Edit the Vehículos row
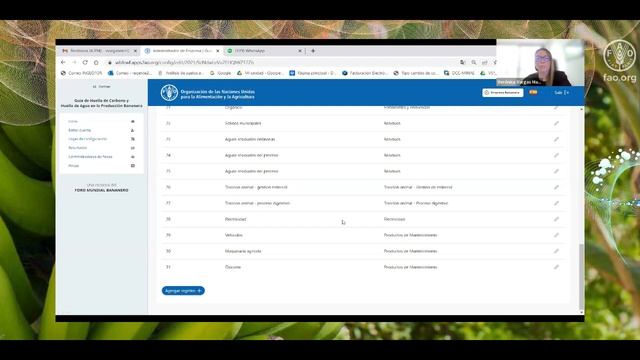640x360 pixels. pos(556,235)
